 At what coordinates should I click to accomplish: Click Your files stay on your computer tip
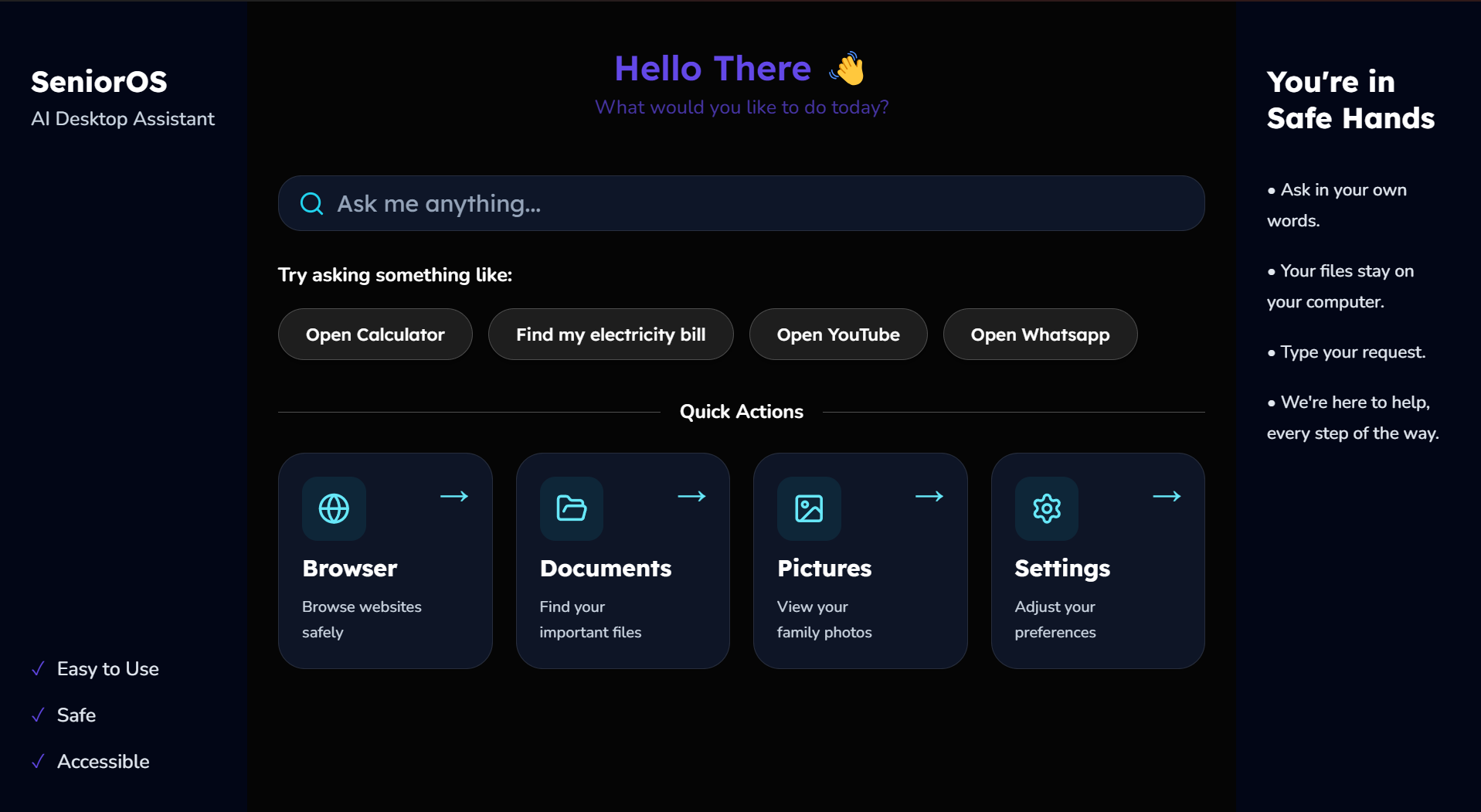[1340, 286]
